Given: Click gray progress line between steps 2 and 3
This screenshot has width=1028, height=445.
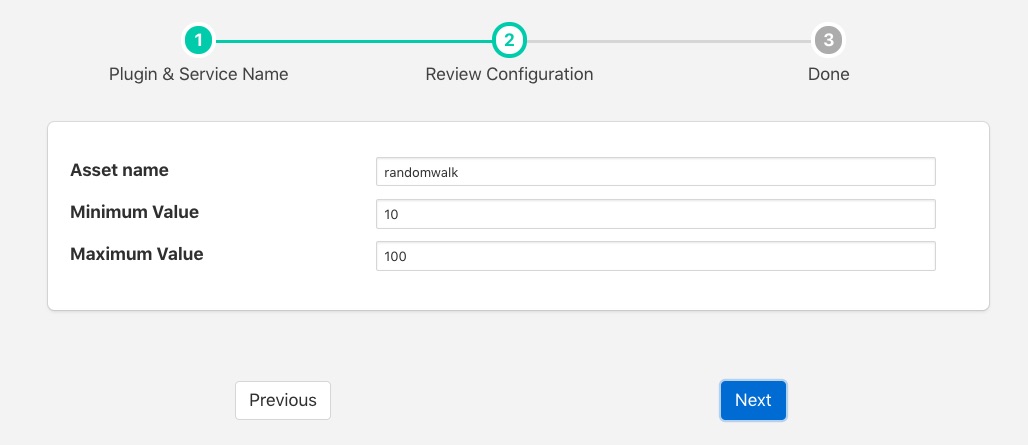Looking at the screenshot, I should 668,41.
